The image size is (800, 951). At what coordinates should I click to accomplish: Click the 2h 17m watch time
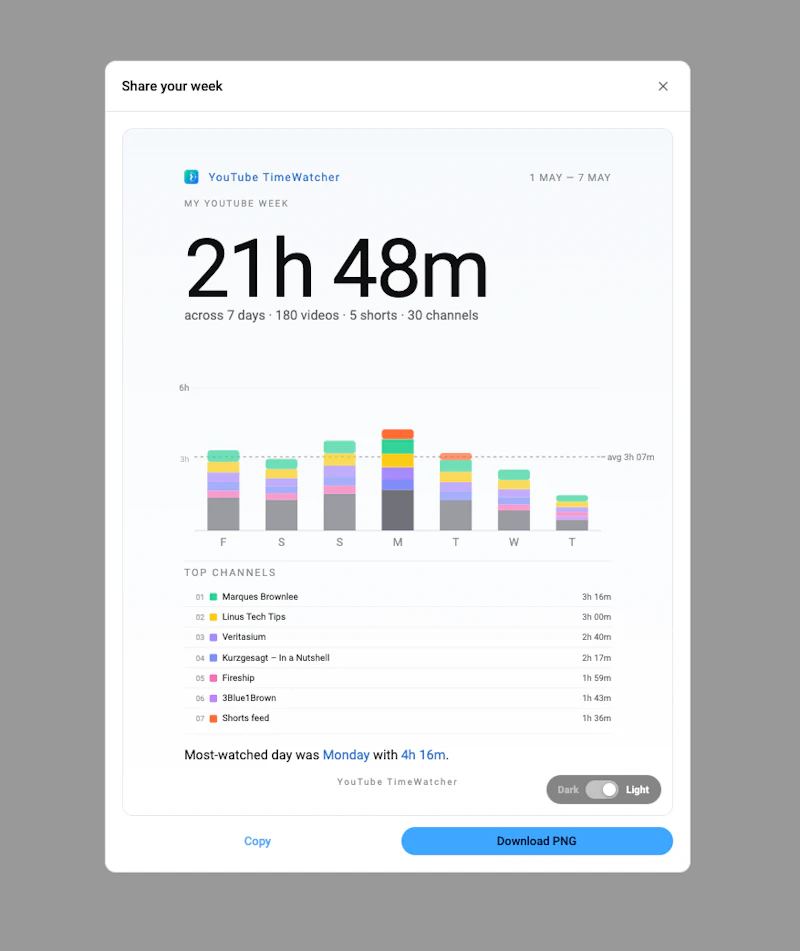tap(597, 657)
